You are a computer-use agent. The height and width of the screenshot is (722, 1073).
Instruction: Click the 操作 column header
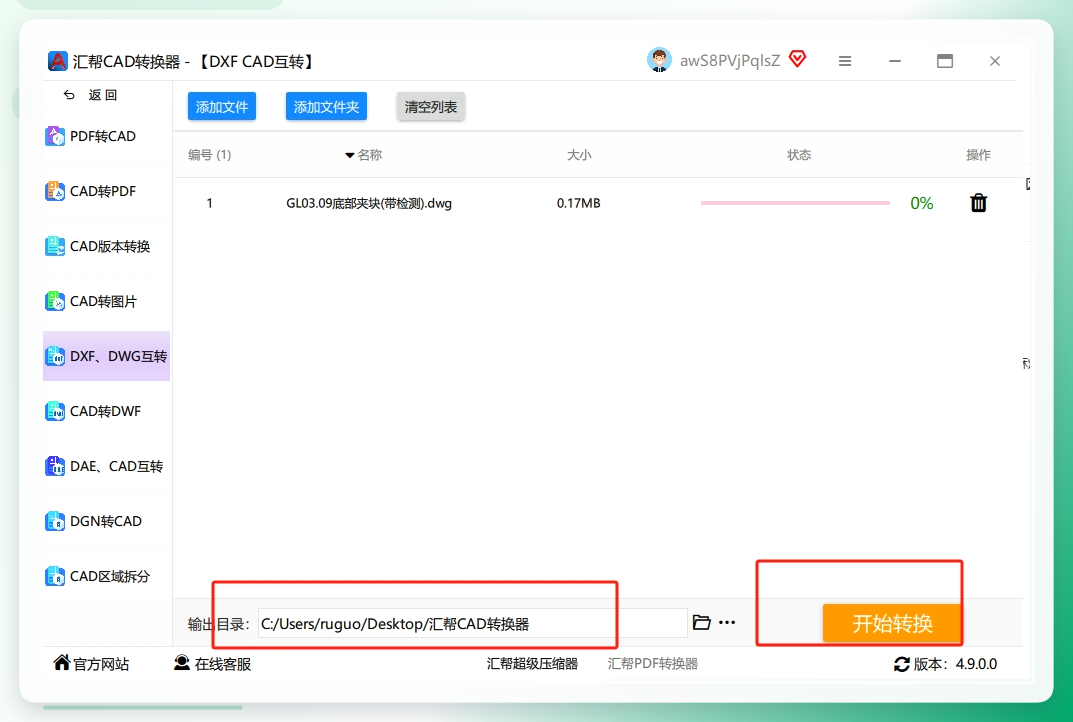point(978,155)
